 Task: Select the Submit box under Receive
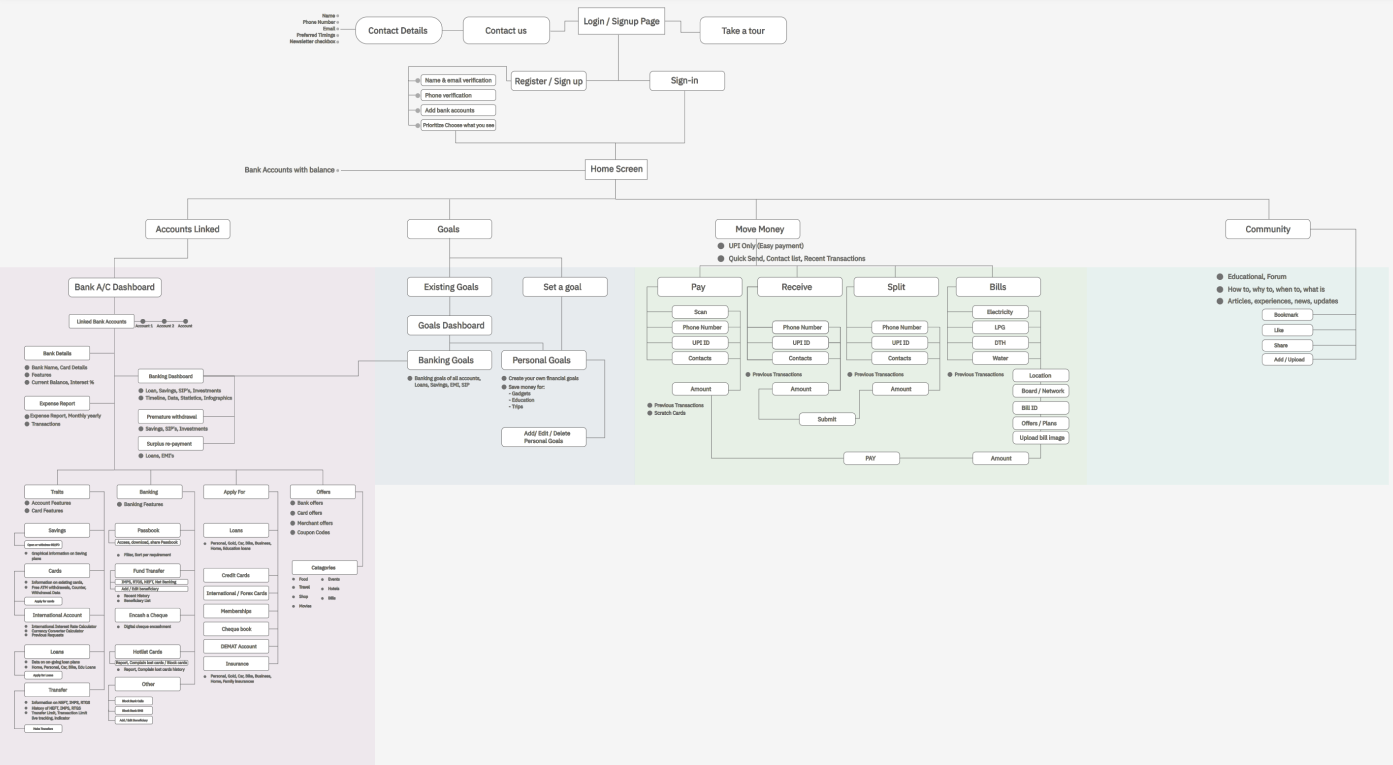pyautogui.click(x=828, y=418)
